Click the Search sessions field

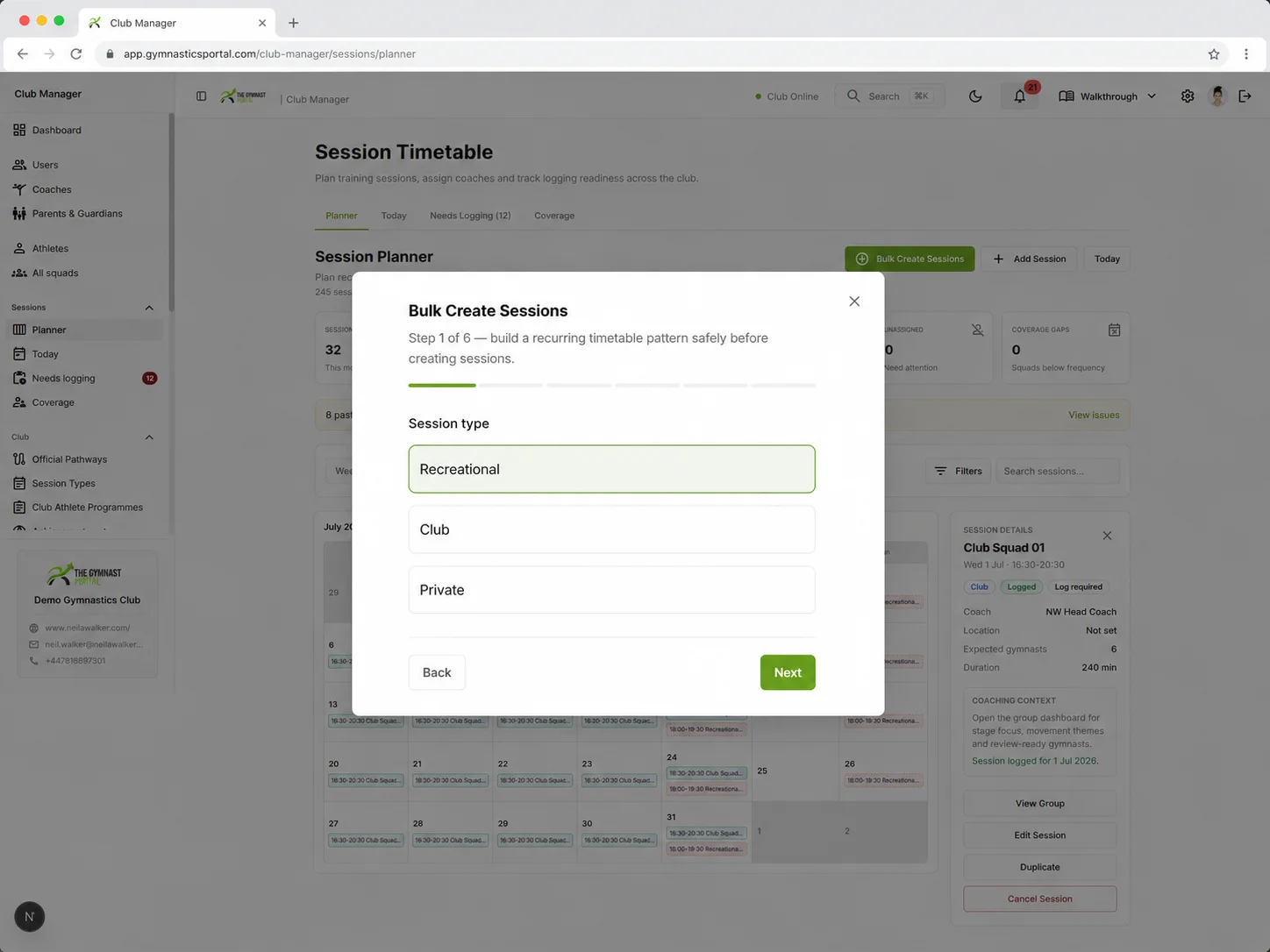(1058, 472)
